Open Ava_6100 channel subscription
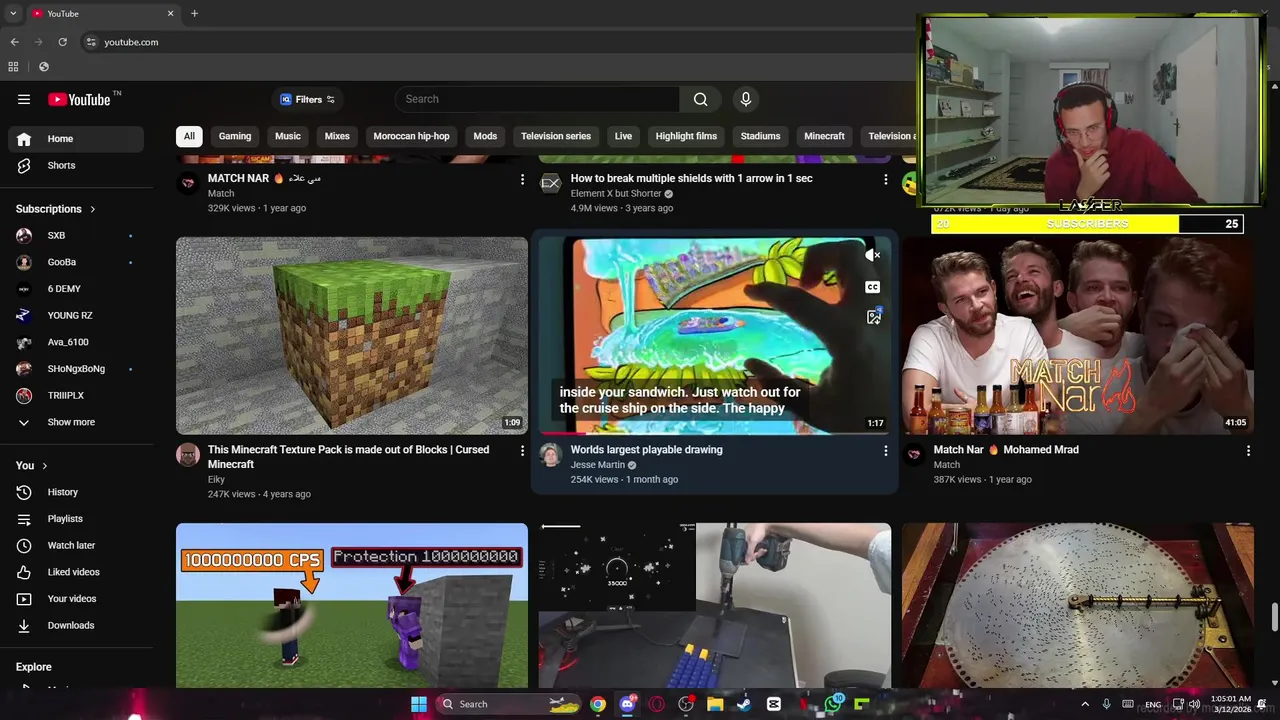Viewport: 1280px width, 720px height. click(x=76, y=342)
